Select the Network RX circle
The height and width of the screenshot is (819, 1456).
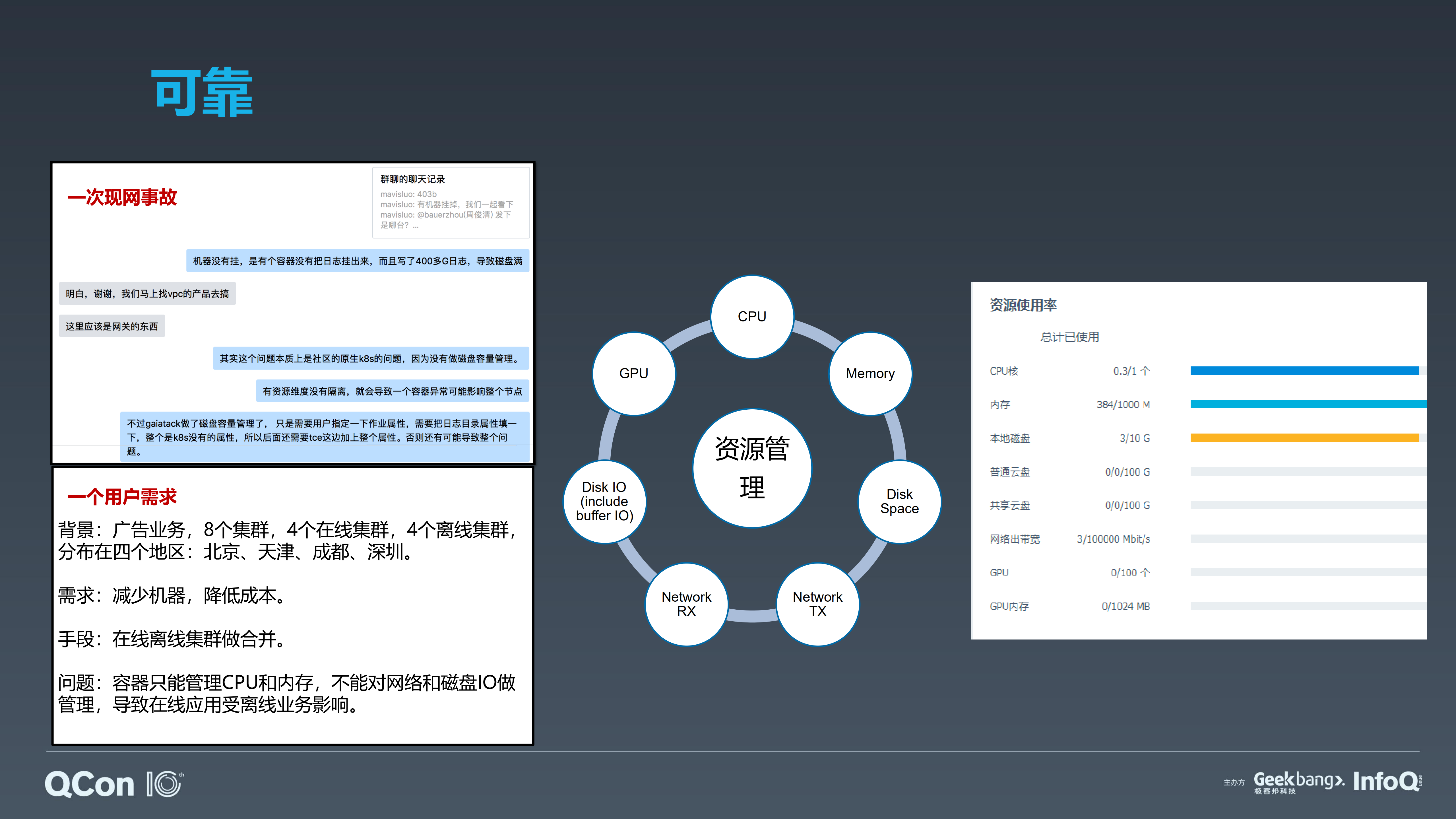pos(686,604)
